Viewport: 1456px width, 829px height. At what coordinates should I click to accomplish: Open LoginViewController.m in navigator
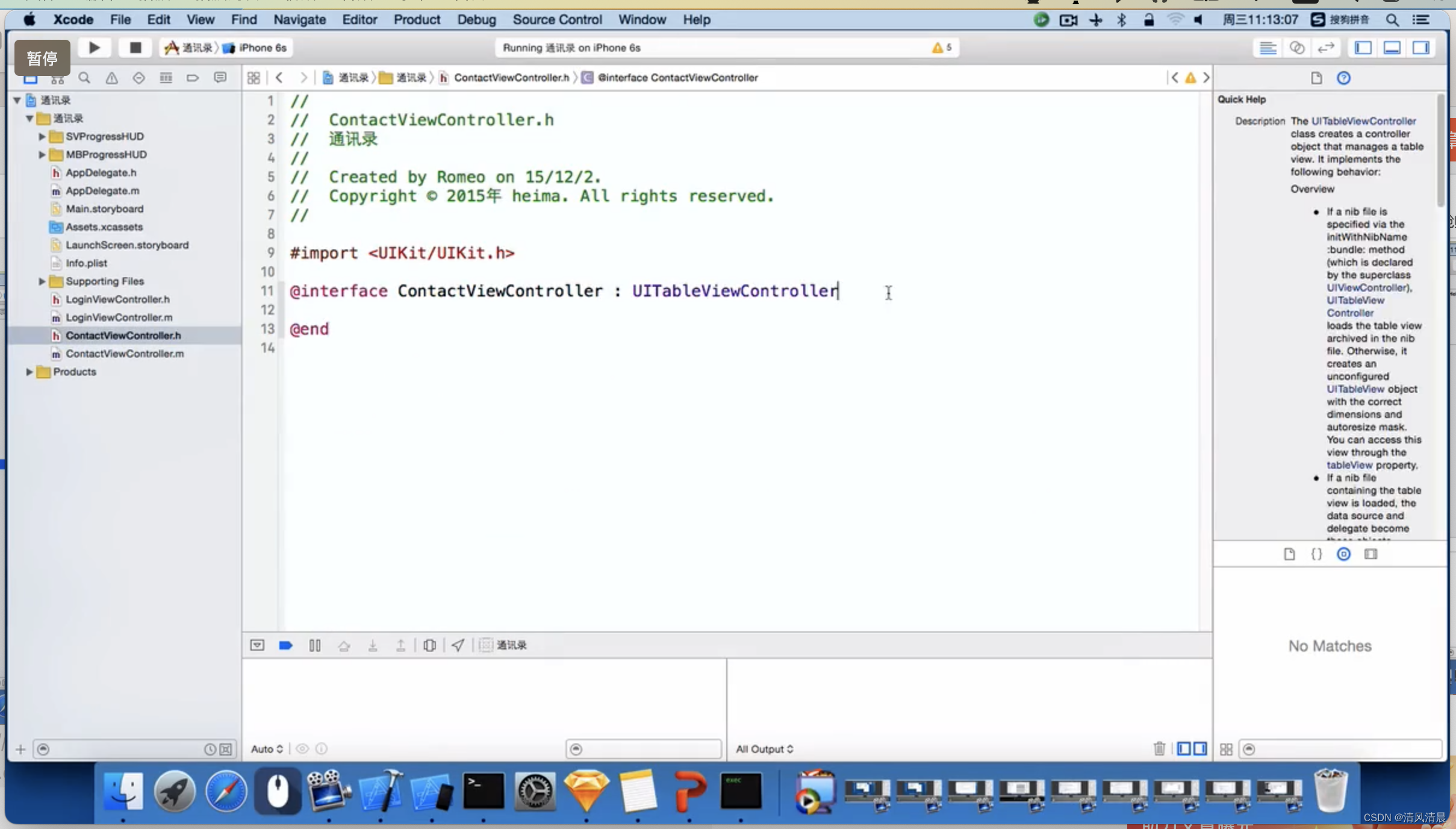click(x=119, y=318)
